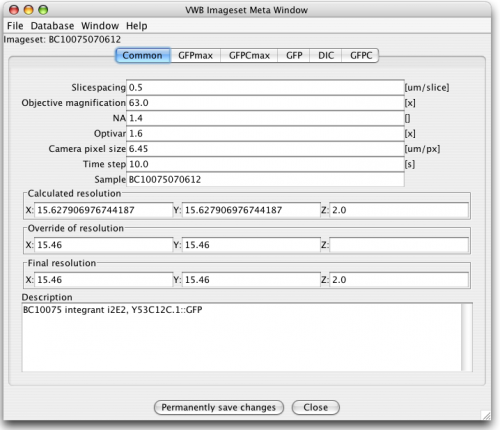Switch to the GFPCmax tab

point(249,55)
